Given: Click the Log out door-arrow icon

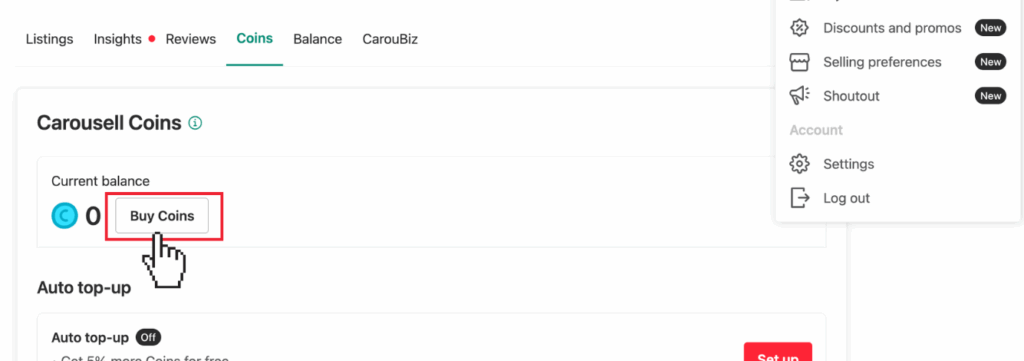Looking at the screenshot, I should point(799,198).
